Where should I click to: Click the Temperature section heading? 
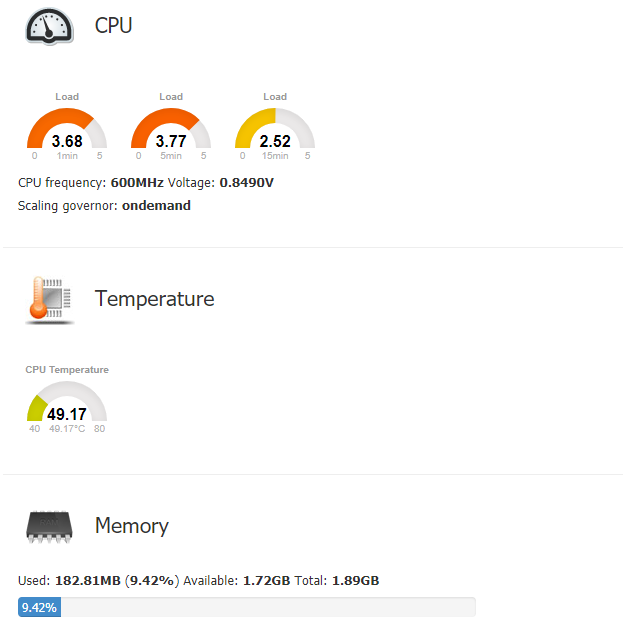(x=154, y=299)
